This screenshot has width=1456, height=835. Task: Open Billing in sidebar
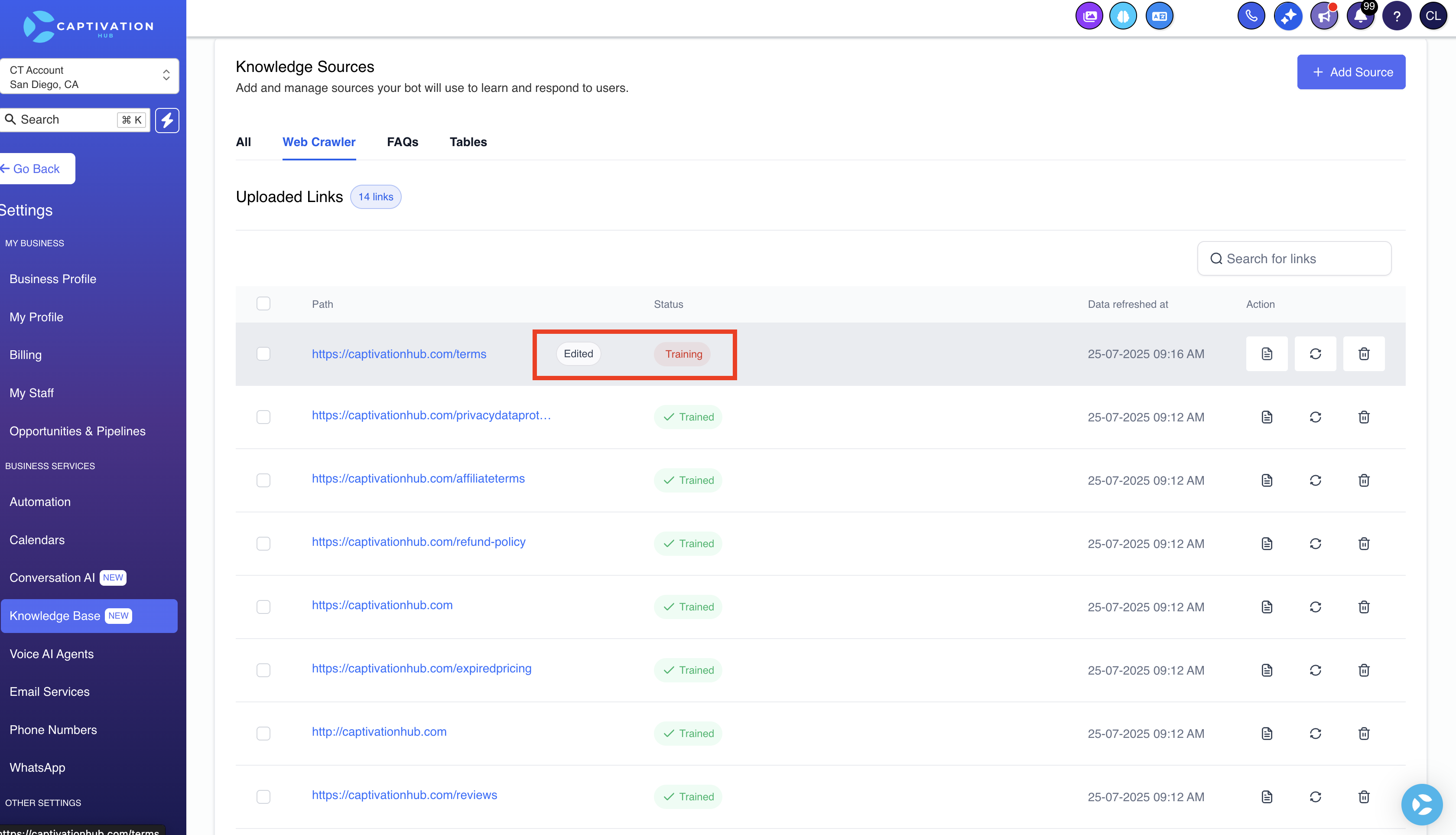26,355
